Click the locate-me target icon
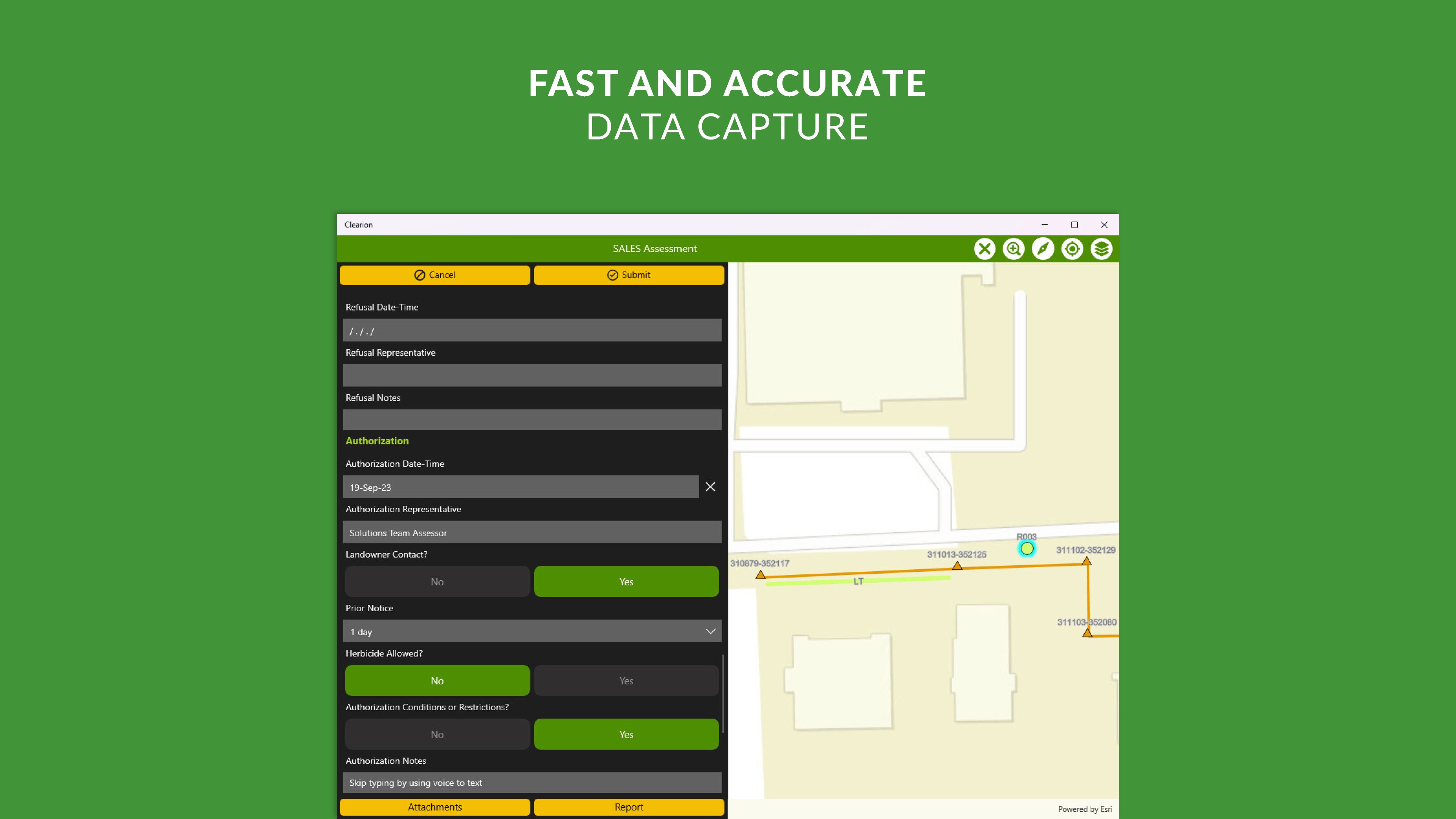Viewport: 1456px width, 819px height. pos(1072,249)
